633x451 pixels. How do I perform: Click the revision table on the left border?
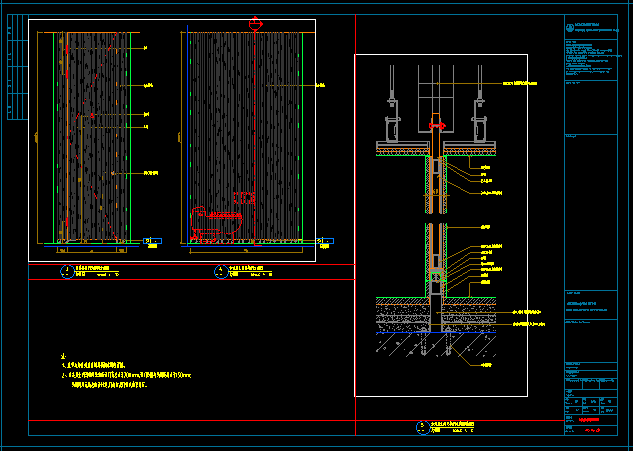tap(12, 68)
